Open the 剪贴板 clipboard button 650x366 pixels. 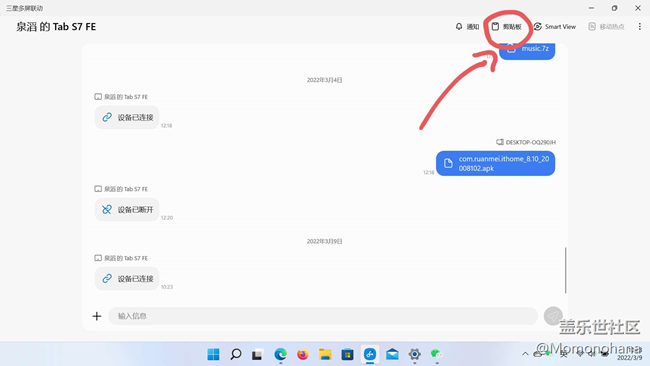[507, 27]
